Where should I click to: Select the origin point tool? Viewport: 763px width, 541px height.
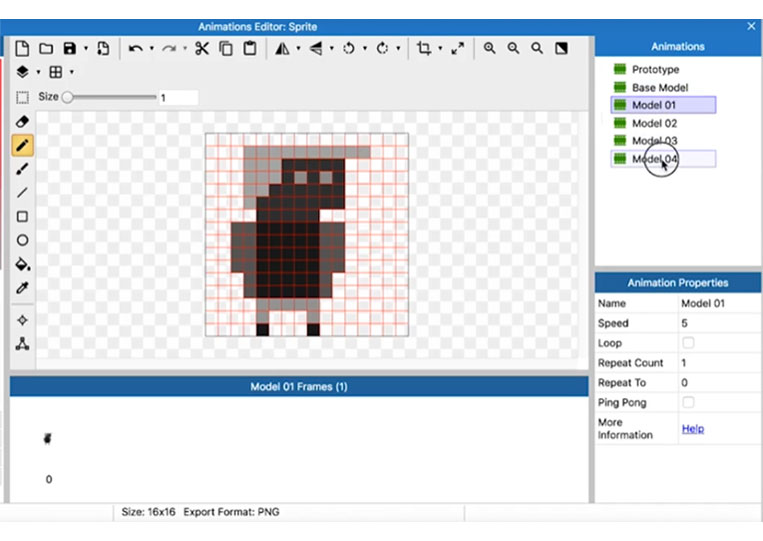22,320
